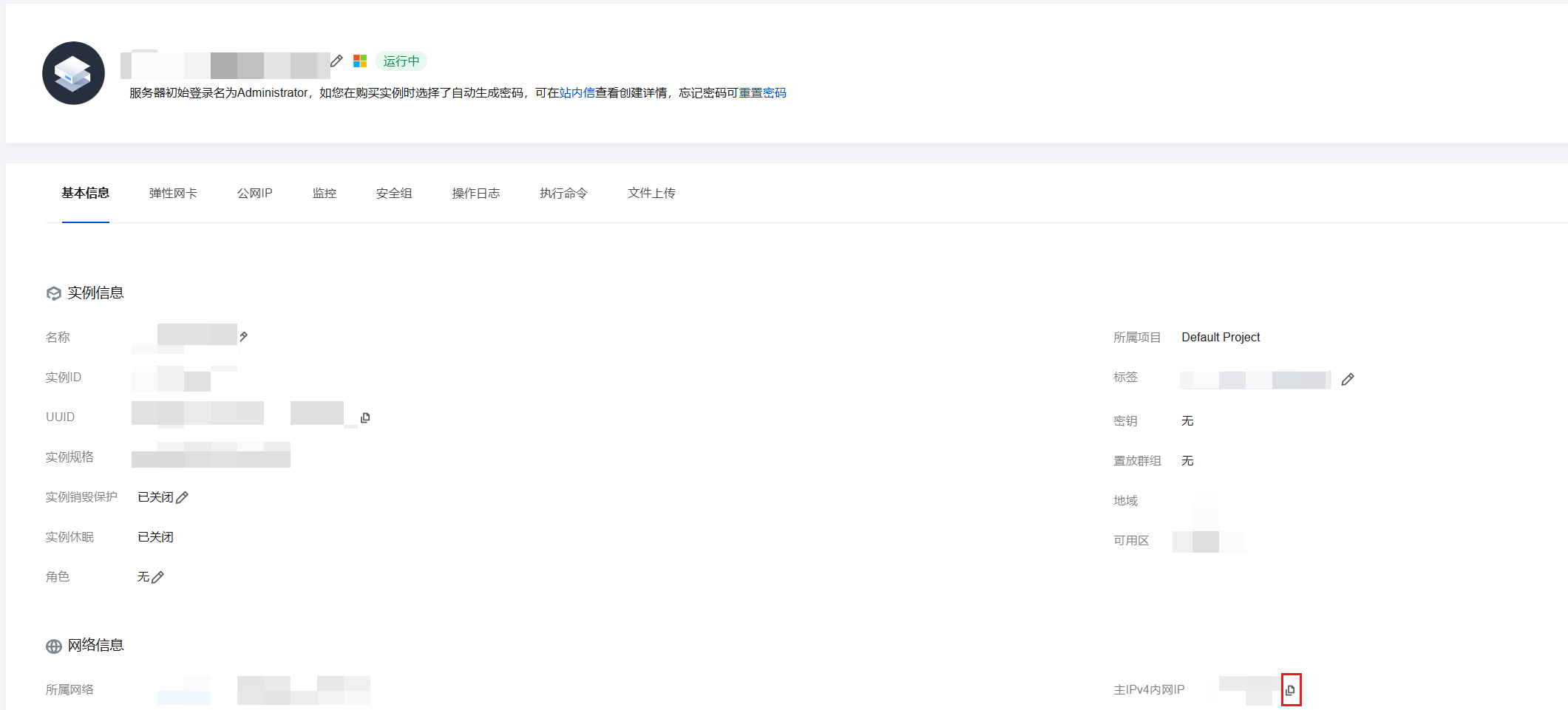Click the 所属项目 label

(1137, 337)
